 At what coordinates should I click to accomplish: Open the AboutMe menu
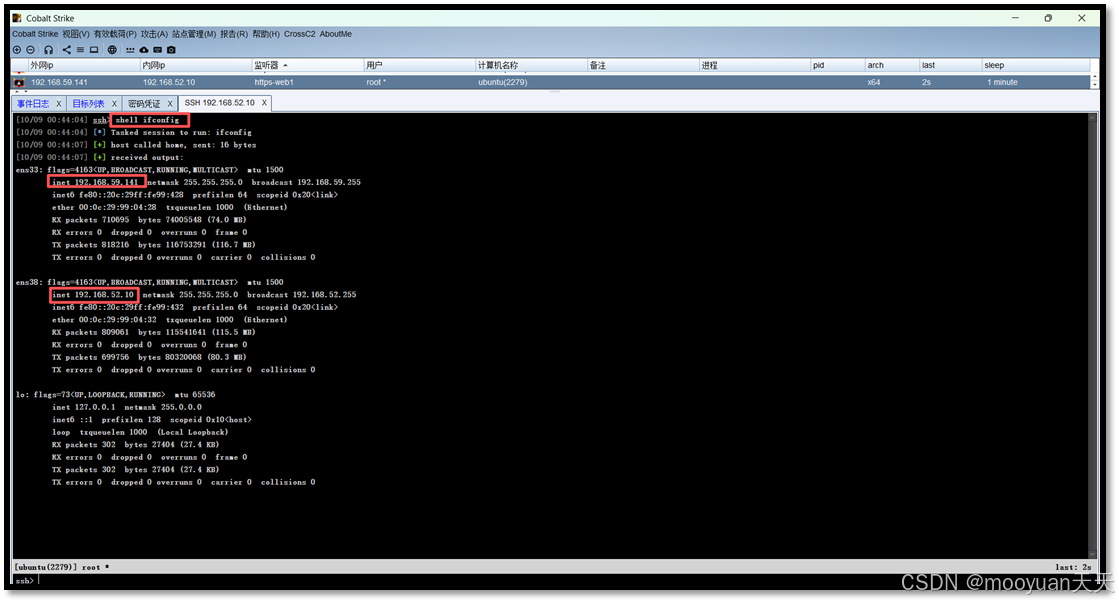tap(335, 34)
